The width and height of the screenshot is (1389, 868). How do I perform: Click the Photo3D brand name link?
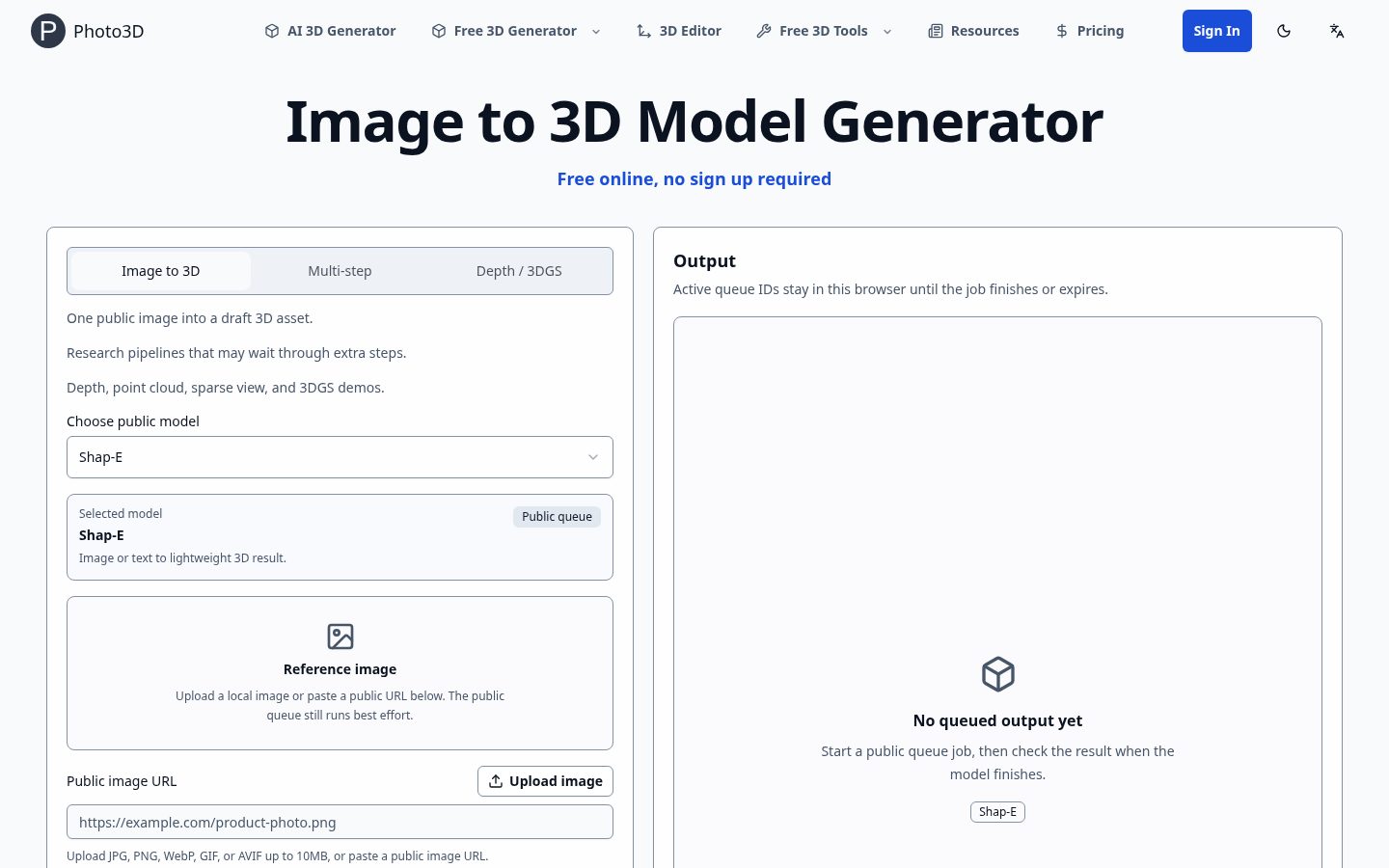point(109,31)
